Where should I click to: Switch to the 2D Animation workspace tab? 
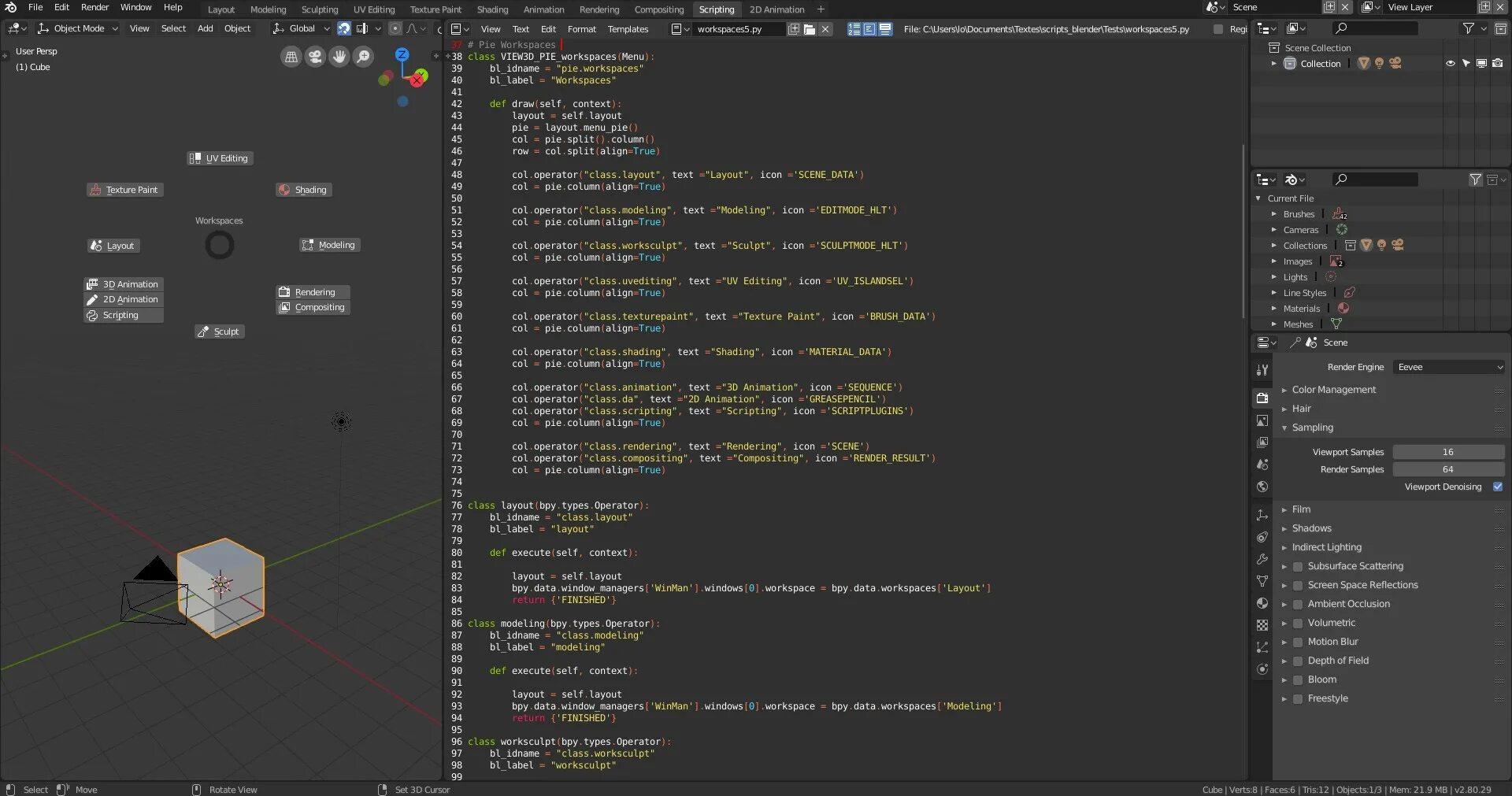point(776,9)
